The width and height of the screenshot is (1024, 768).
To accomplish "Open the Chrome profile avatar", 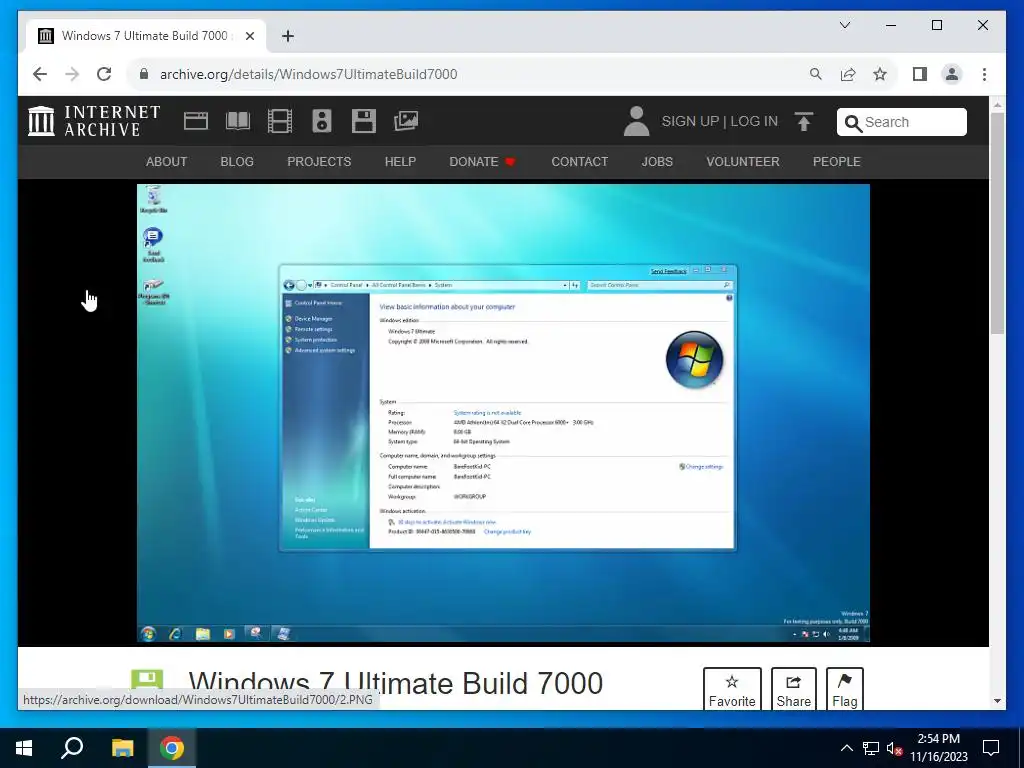I will [x=952, y=74].
